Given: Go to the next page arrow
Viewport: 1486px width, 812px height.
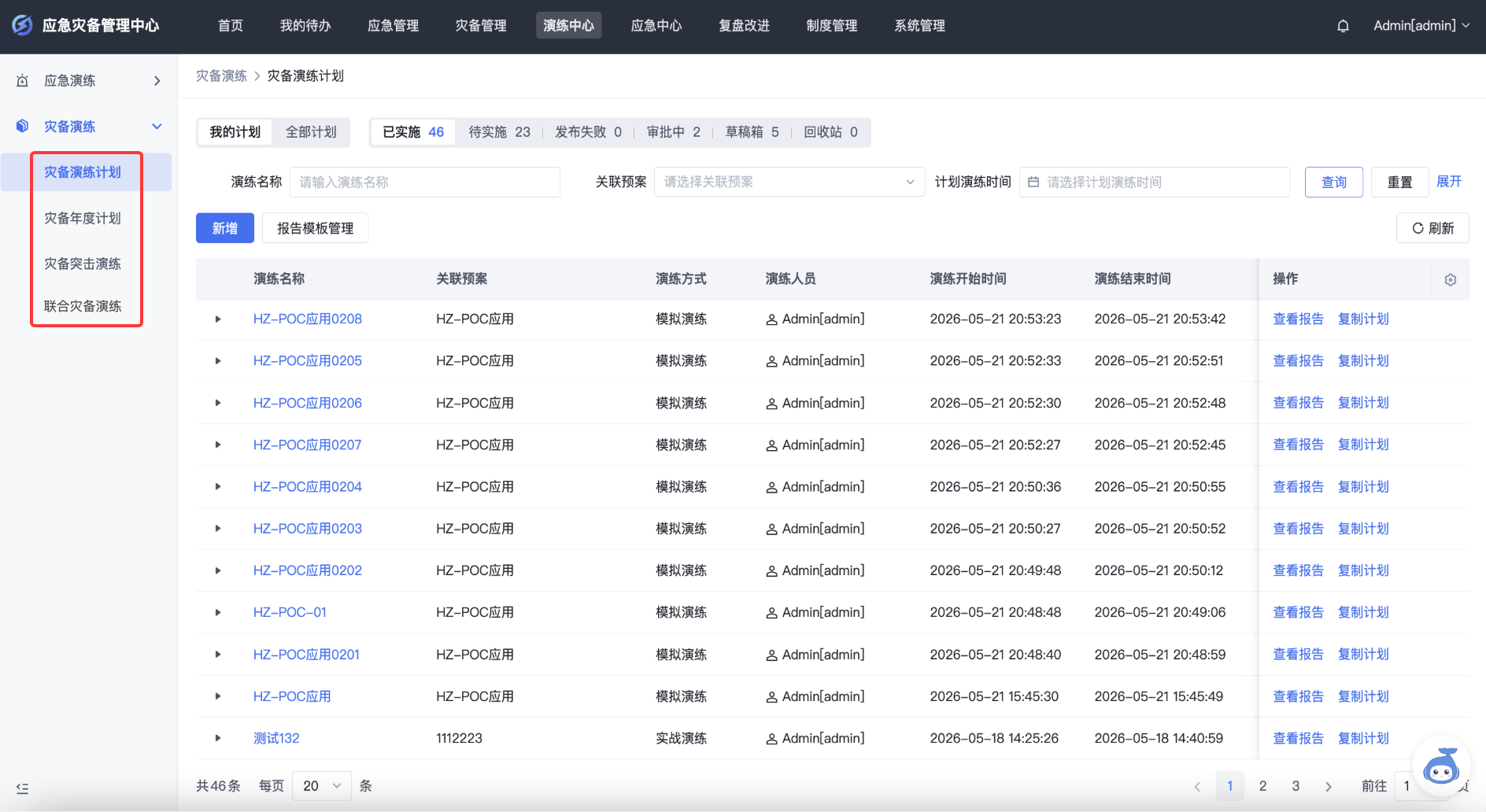Looking at the screenshot, I should pos(1329,786).
